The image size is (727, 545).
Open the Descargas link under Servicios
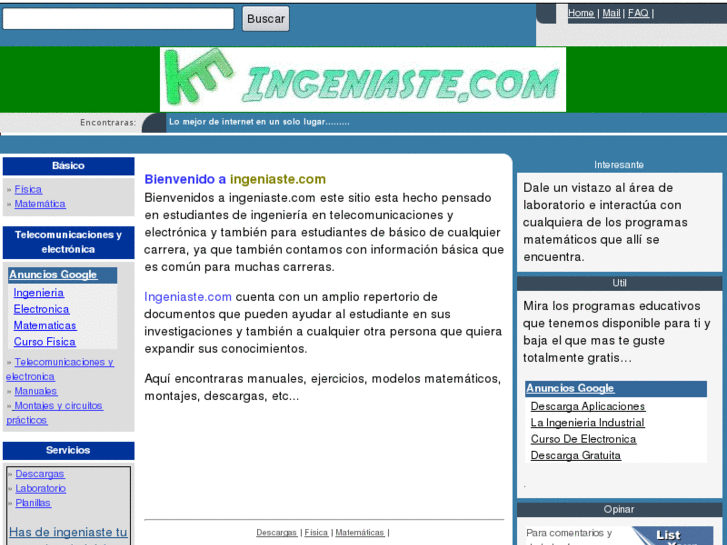click(40, 474)
